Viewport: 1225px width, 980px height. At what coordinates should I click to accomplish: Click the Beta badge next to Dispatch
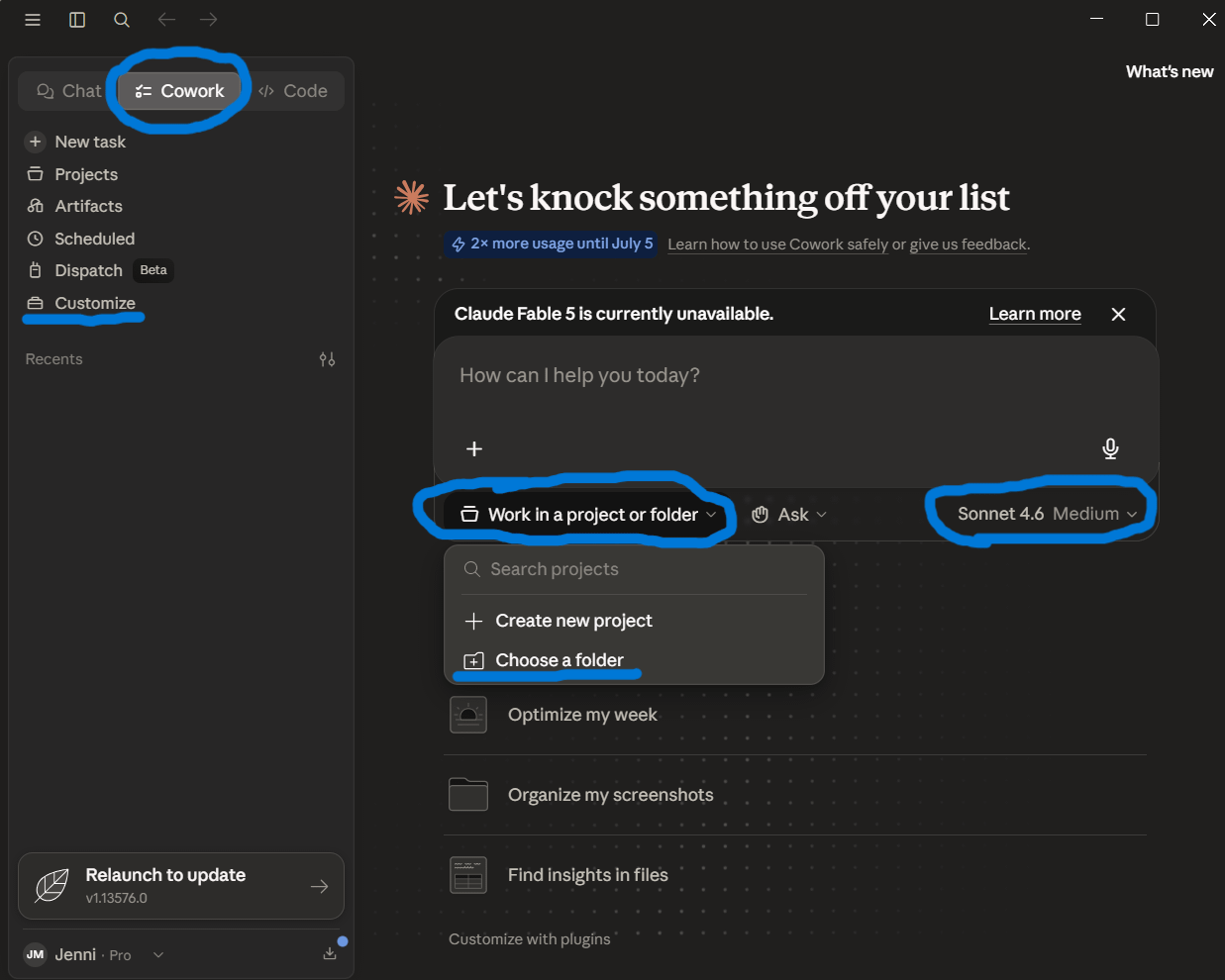(153, 270)
